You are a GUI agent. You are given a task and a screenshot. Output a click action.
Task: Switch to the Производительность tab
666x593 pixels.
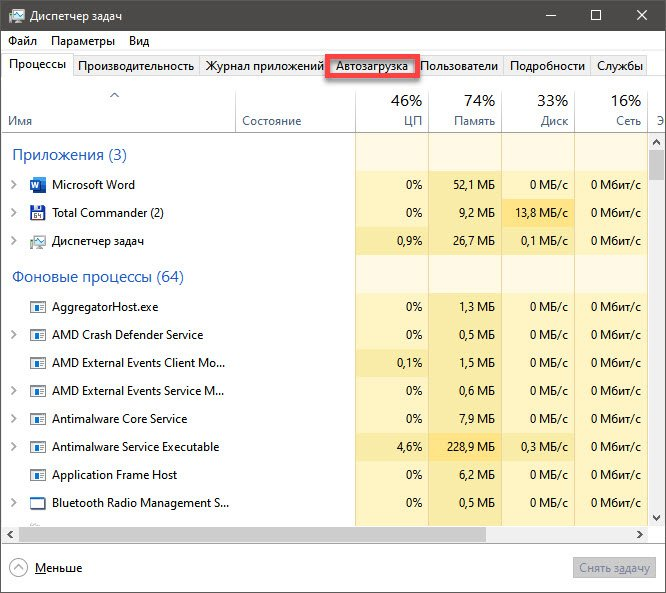click(136, 66)
